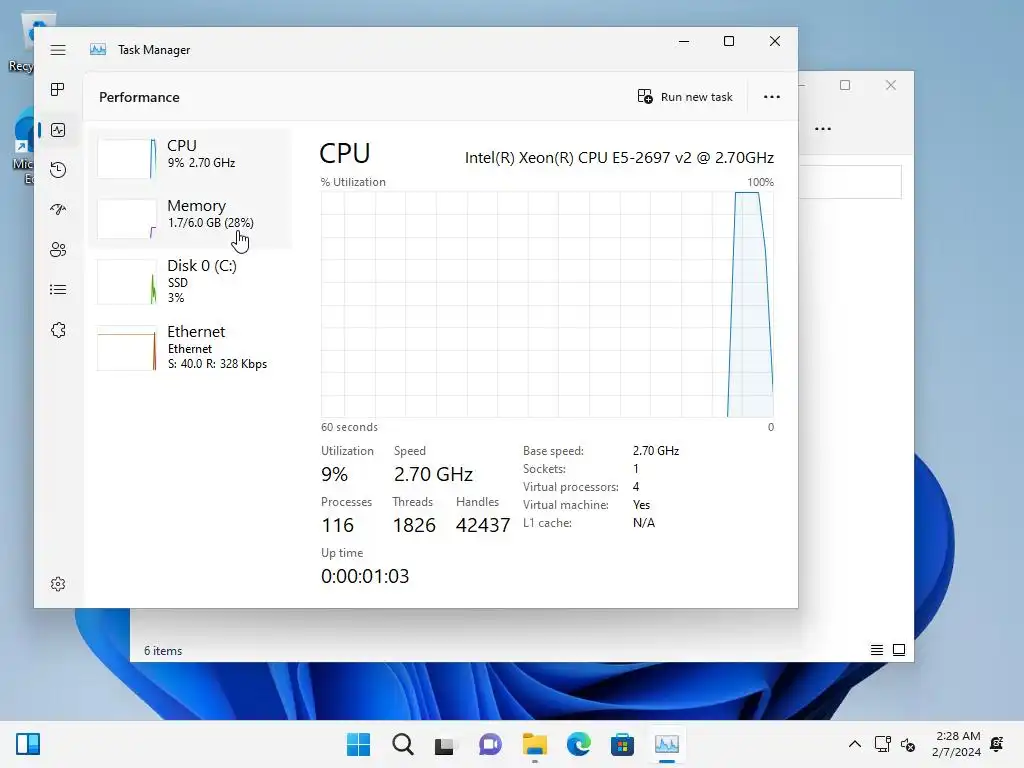1024x768 pixels.
Task: Expand the hidden system tray icons chevron
Action: tap(854, 744)
